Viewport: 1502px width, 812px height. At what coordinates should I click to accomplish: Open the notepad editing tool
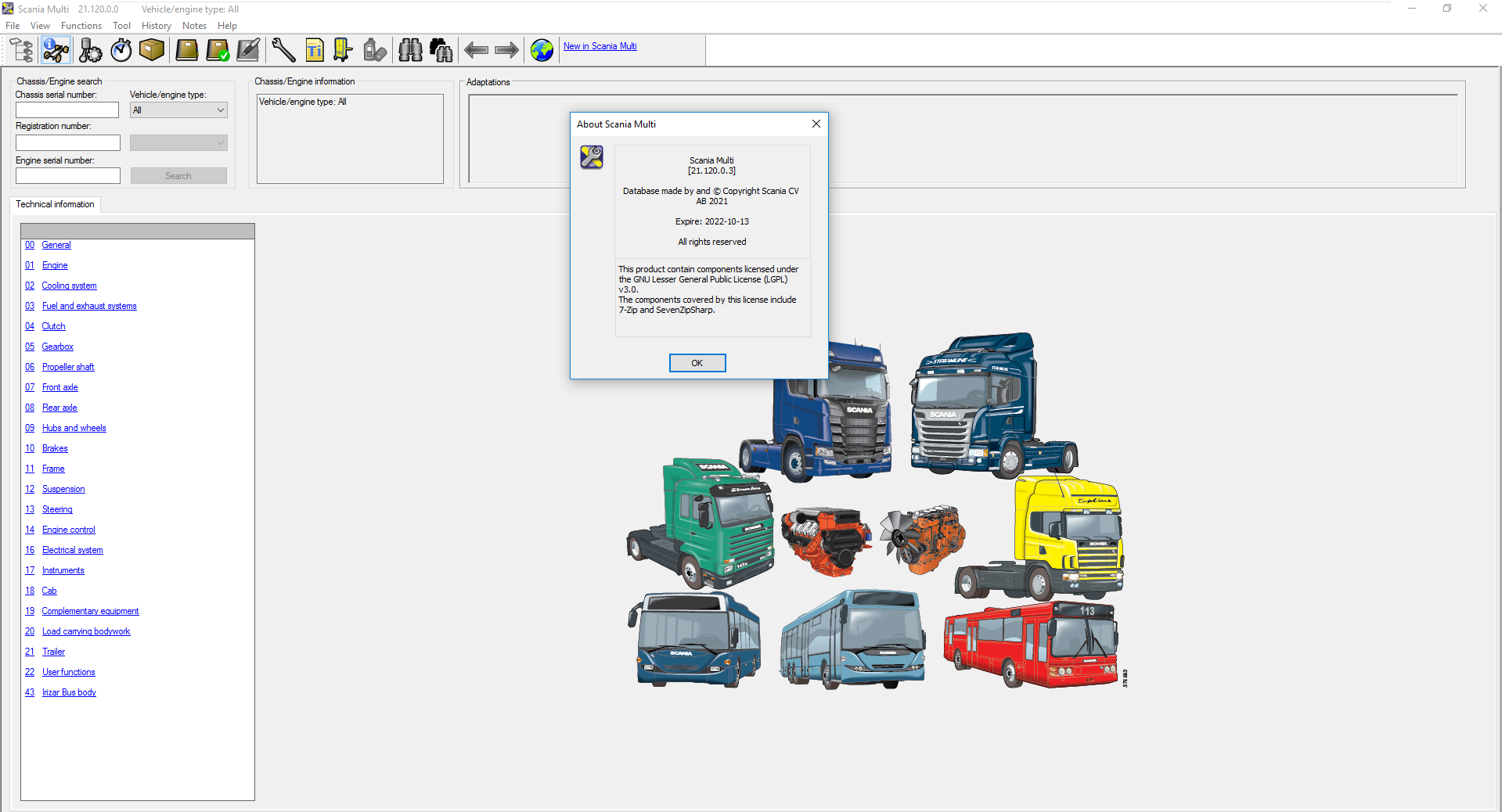point(247,49)
